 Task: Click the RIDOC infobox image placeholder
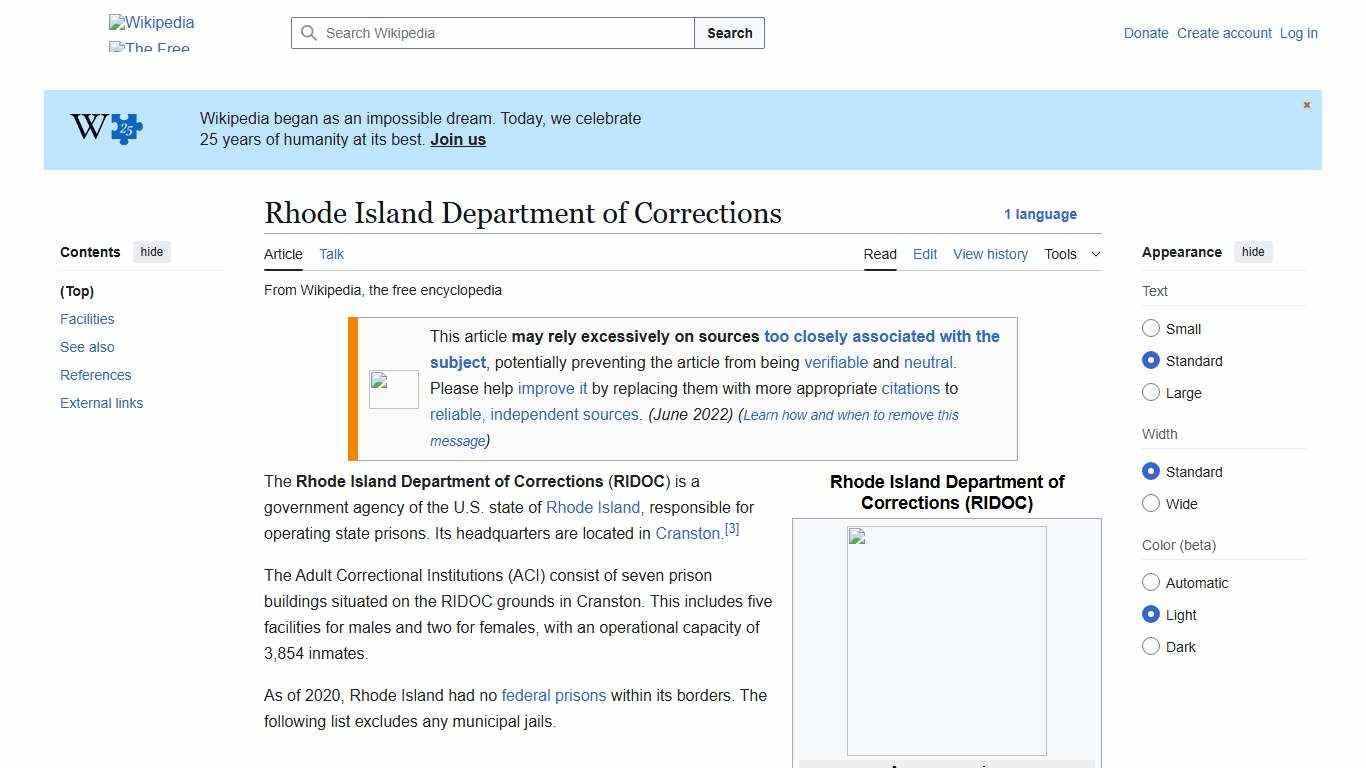point(945,640)
